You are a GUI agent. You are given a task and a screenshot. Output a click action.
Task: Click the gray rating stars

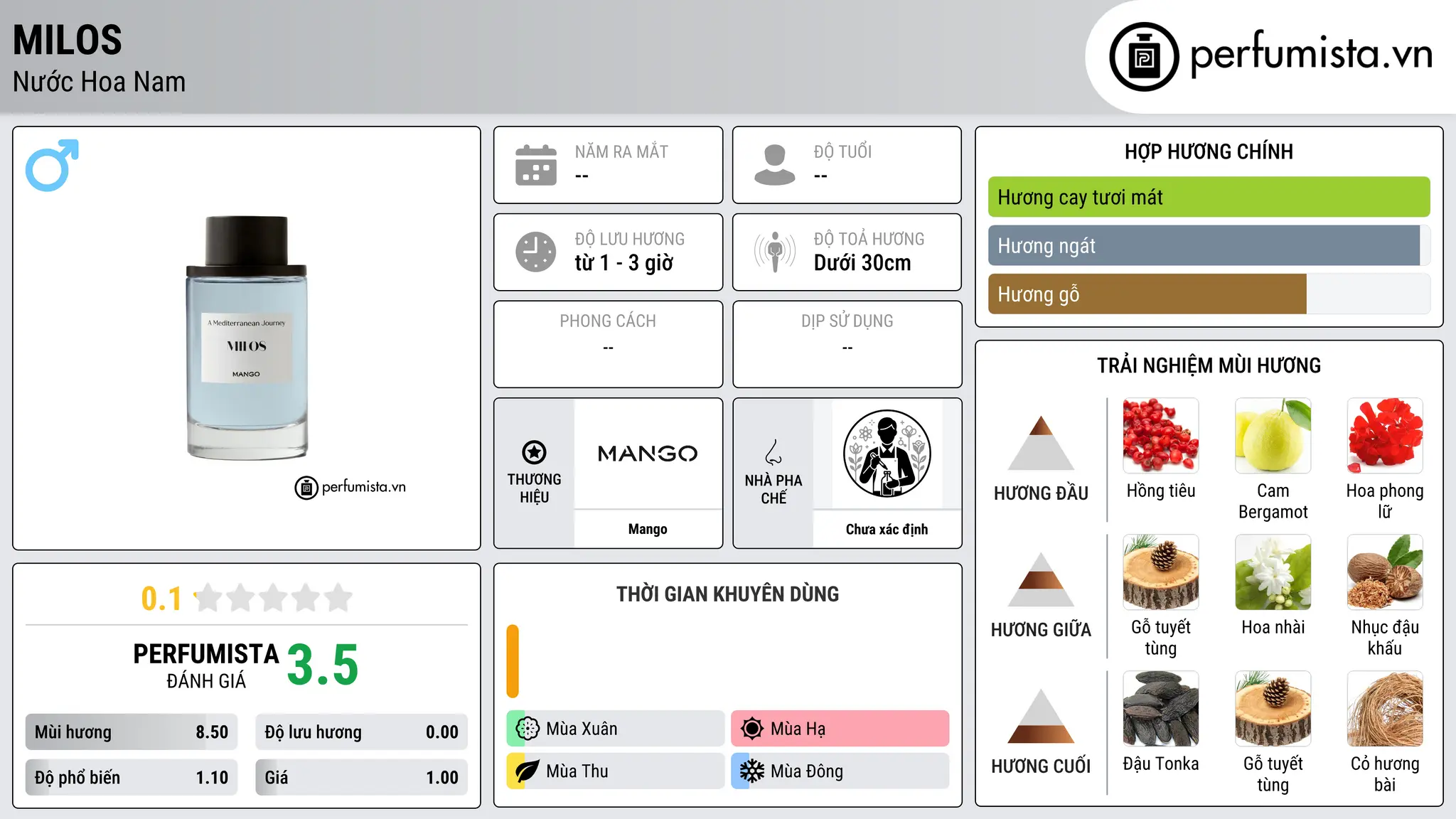274,598
